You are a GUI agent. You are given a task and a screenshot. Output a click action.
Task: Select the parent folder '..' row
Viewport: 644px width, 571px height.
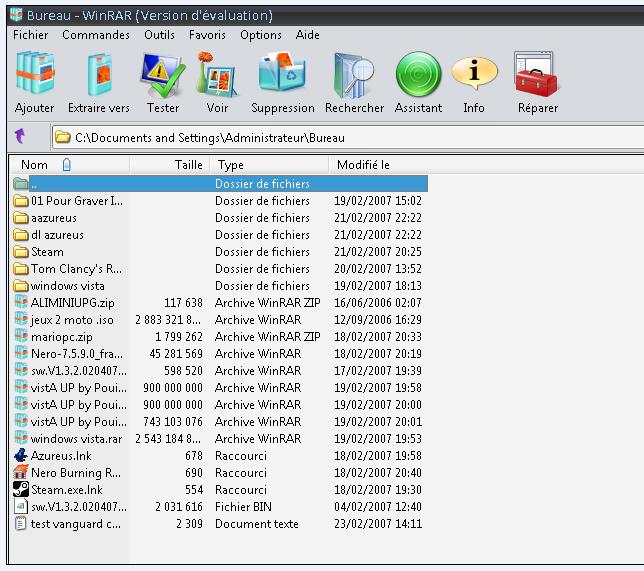(220, 184)
